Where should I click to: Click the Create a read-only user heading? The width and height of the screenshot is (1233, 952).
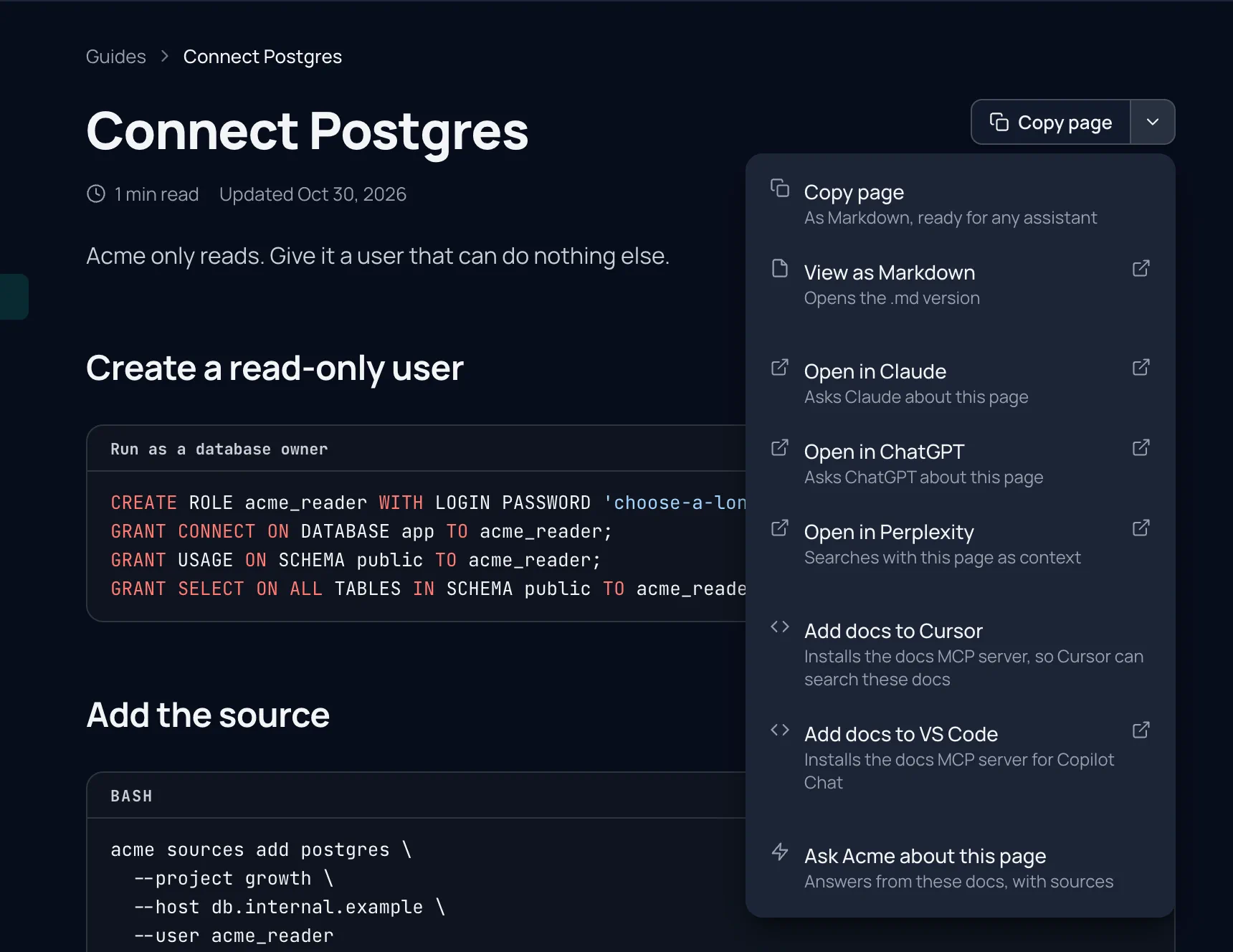275,368
